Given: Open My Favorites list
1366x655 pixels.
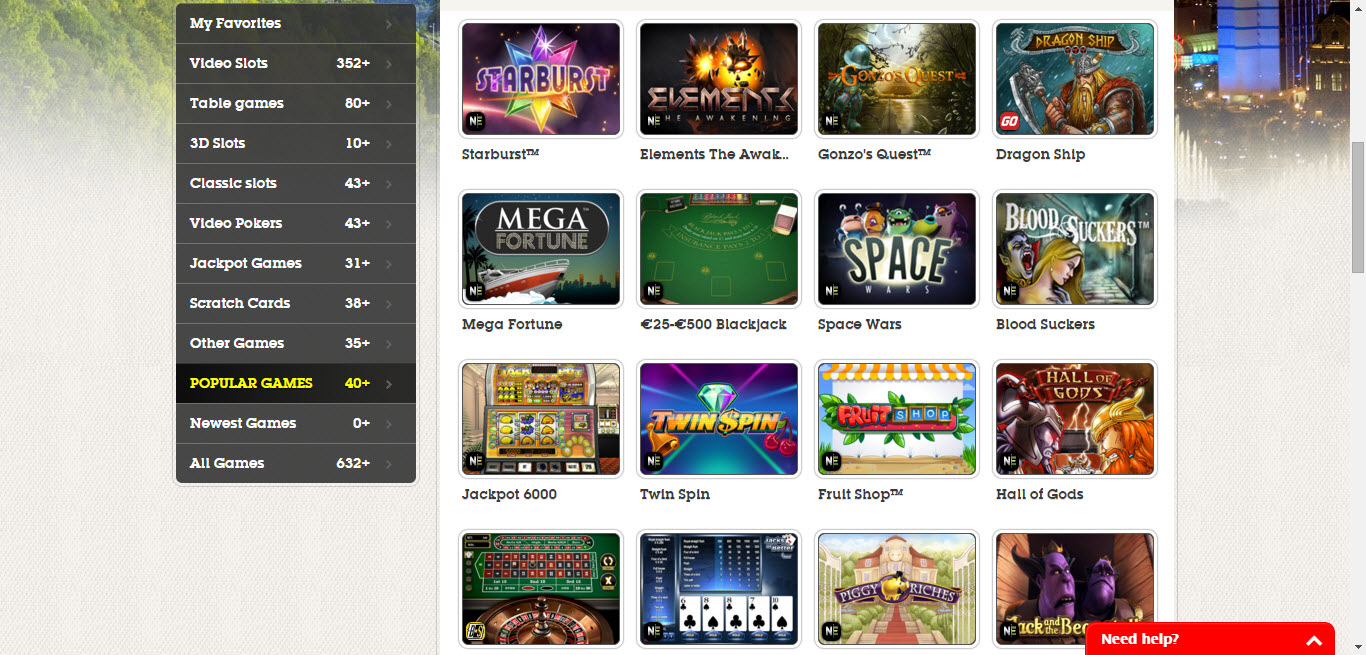Looking at the screenshot, I should click(x=296, y=24).
